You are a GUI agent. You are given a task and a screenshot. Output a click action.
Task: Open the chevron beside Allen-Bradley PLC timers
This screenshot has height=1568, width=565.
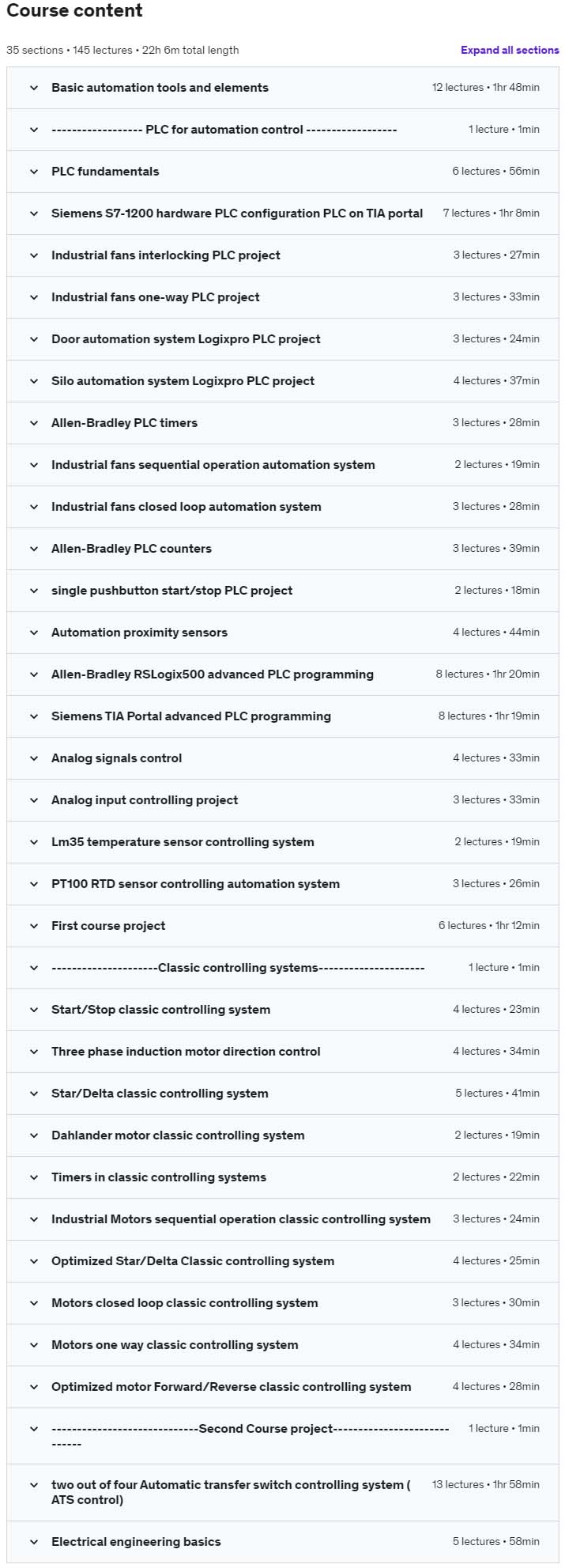pos(34,423)
